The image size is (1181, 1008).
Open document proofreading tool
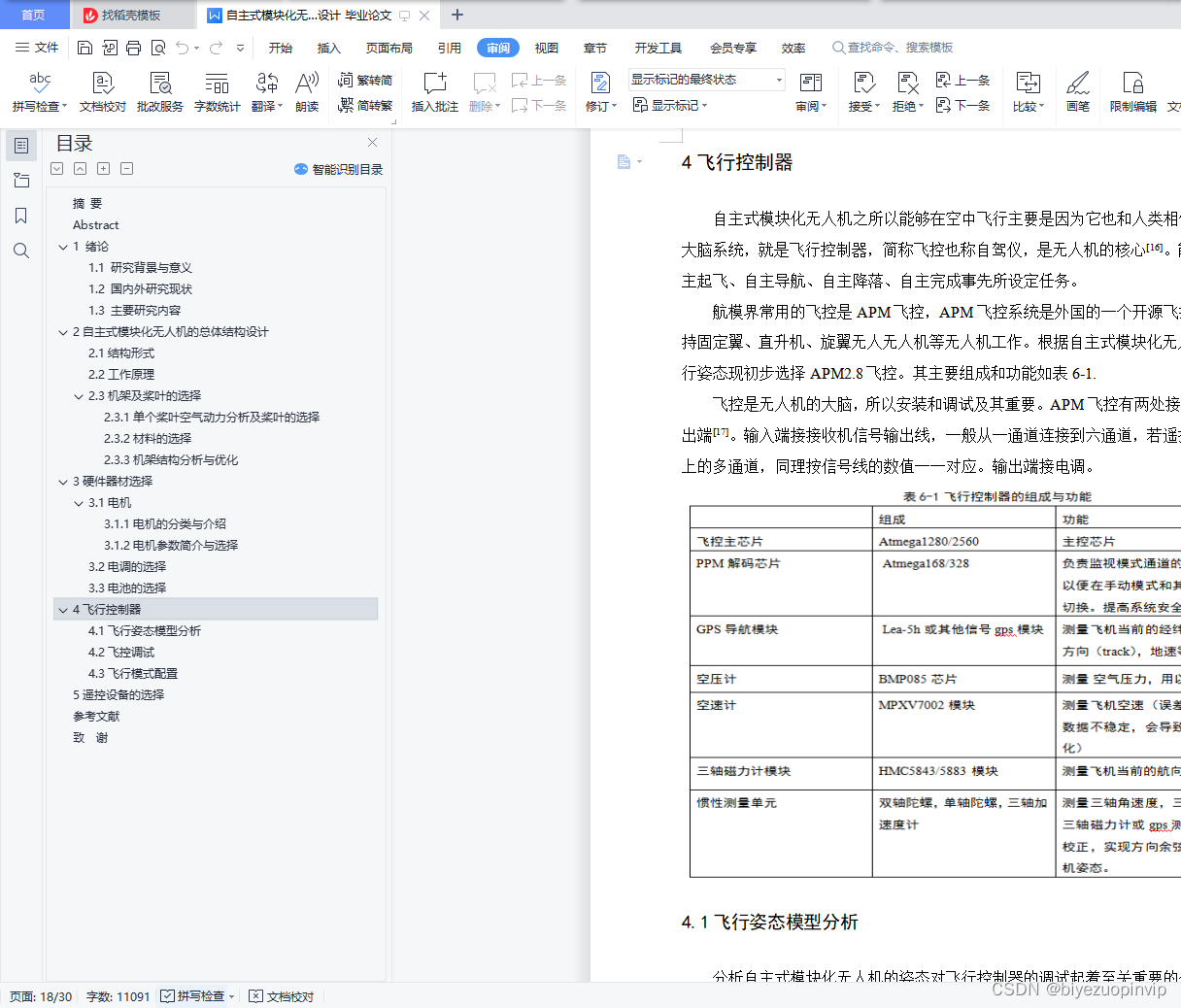[x=103, y=92]
